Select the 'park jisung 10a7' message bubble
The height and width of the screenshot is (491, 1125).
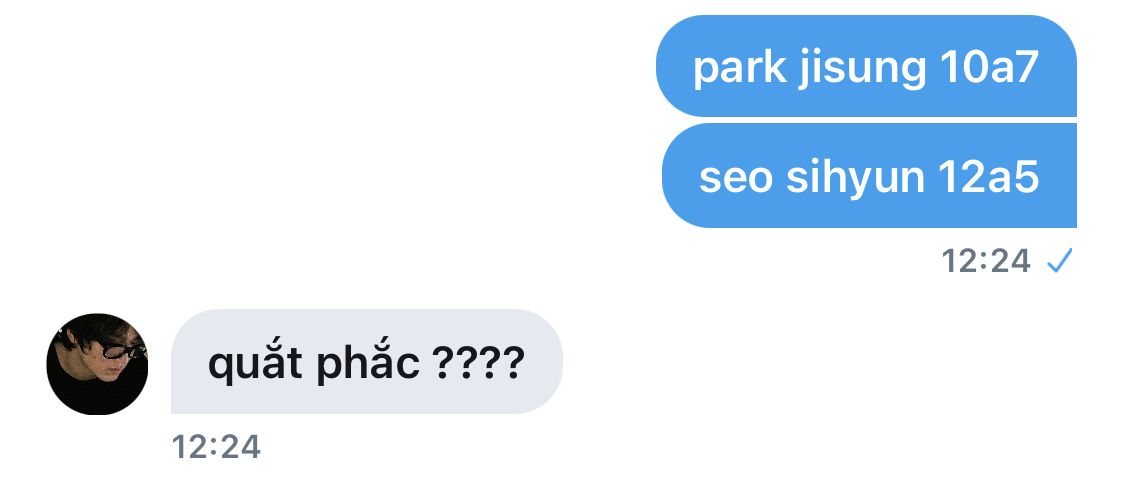[x=866, y=66]
